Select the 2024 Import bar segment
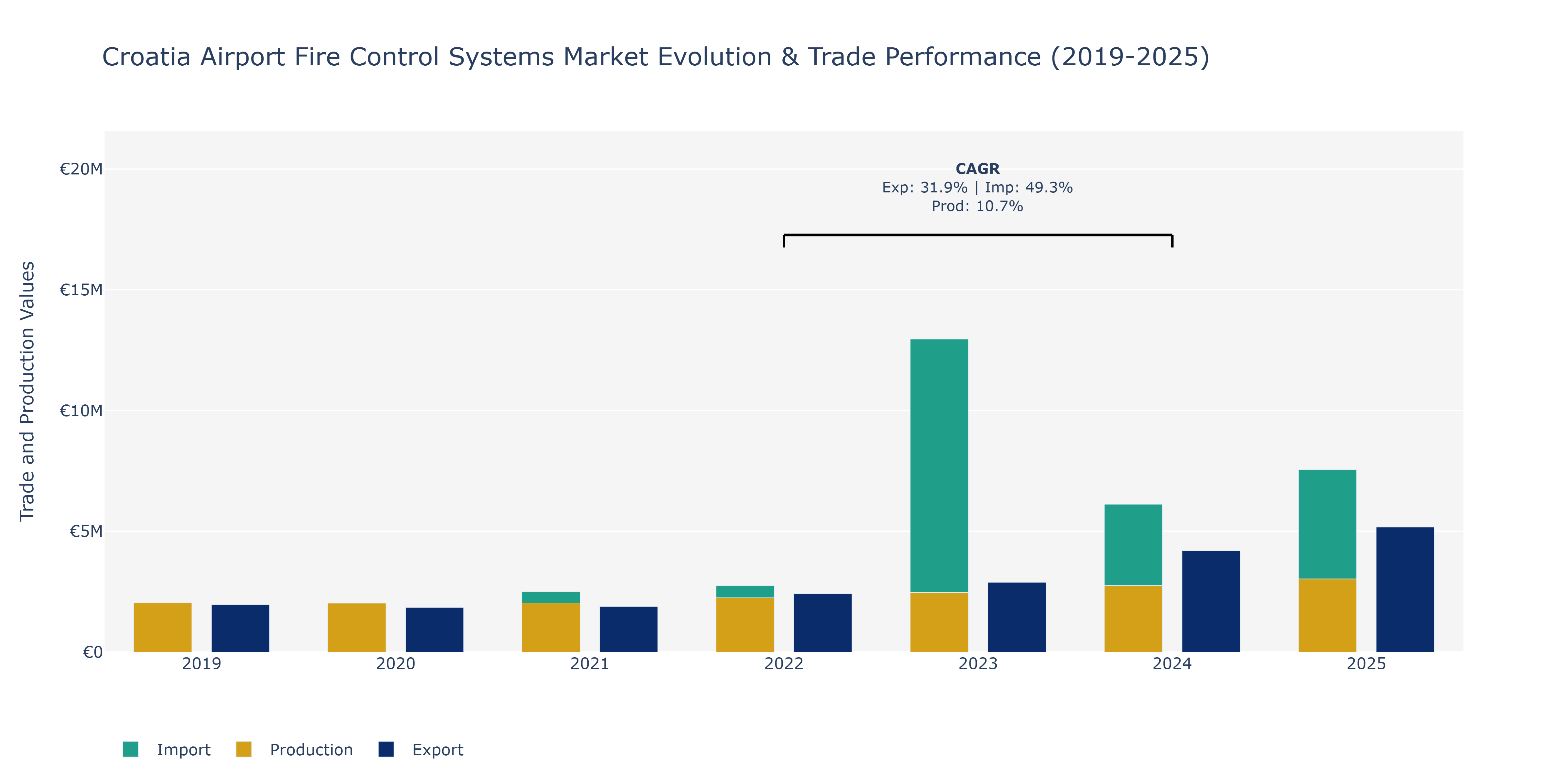 pos(1133,545)
